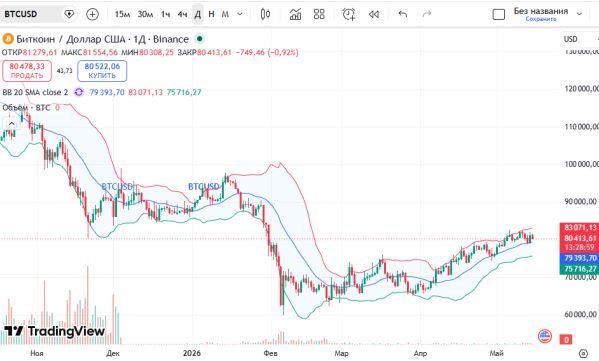Viewport: 599px width, 361px height.
Task: Open the indicator templates grid icon
Action: tap(319, 14)
